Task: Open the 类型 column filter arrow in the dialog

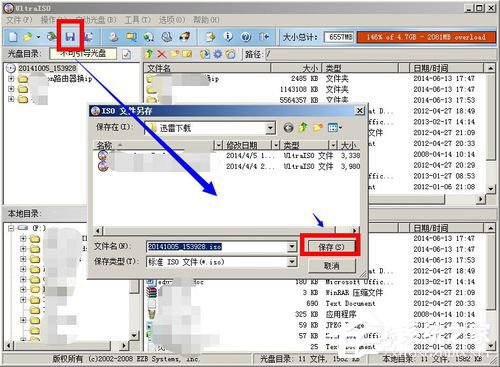Action: pos(333,145)
